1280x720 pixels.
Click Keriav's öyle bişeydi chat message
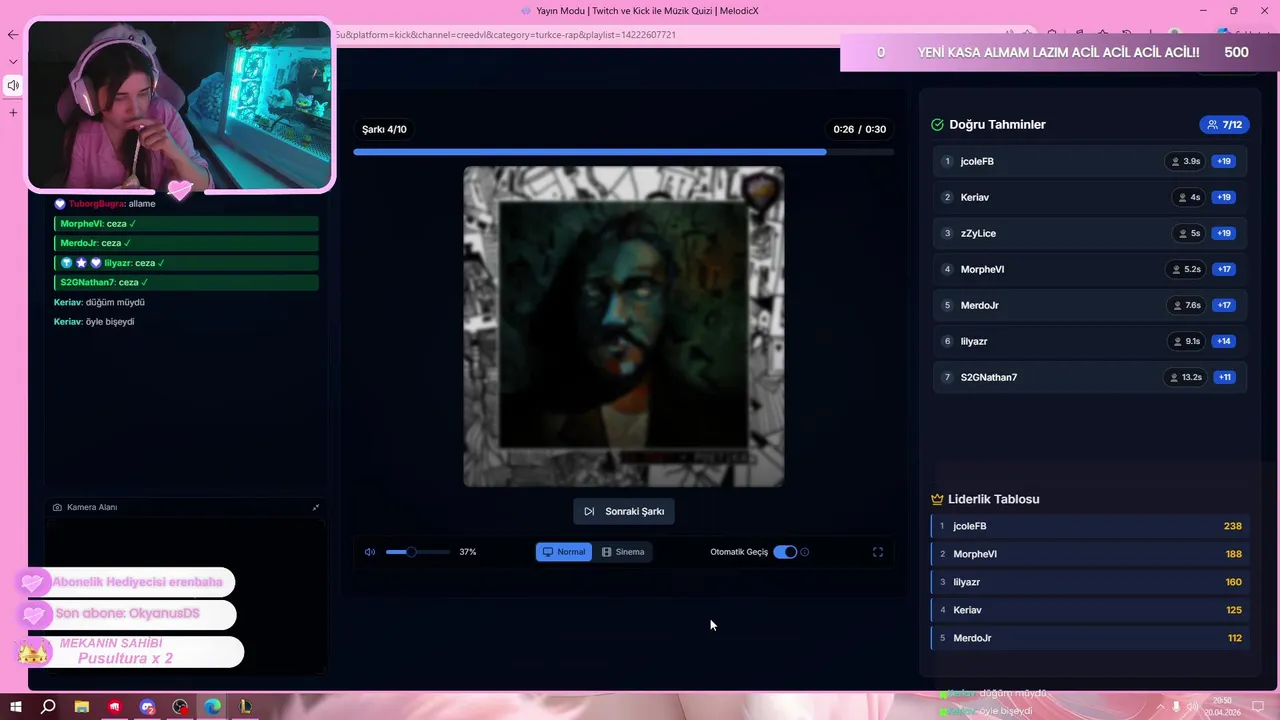click(94, 322)
